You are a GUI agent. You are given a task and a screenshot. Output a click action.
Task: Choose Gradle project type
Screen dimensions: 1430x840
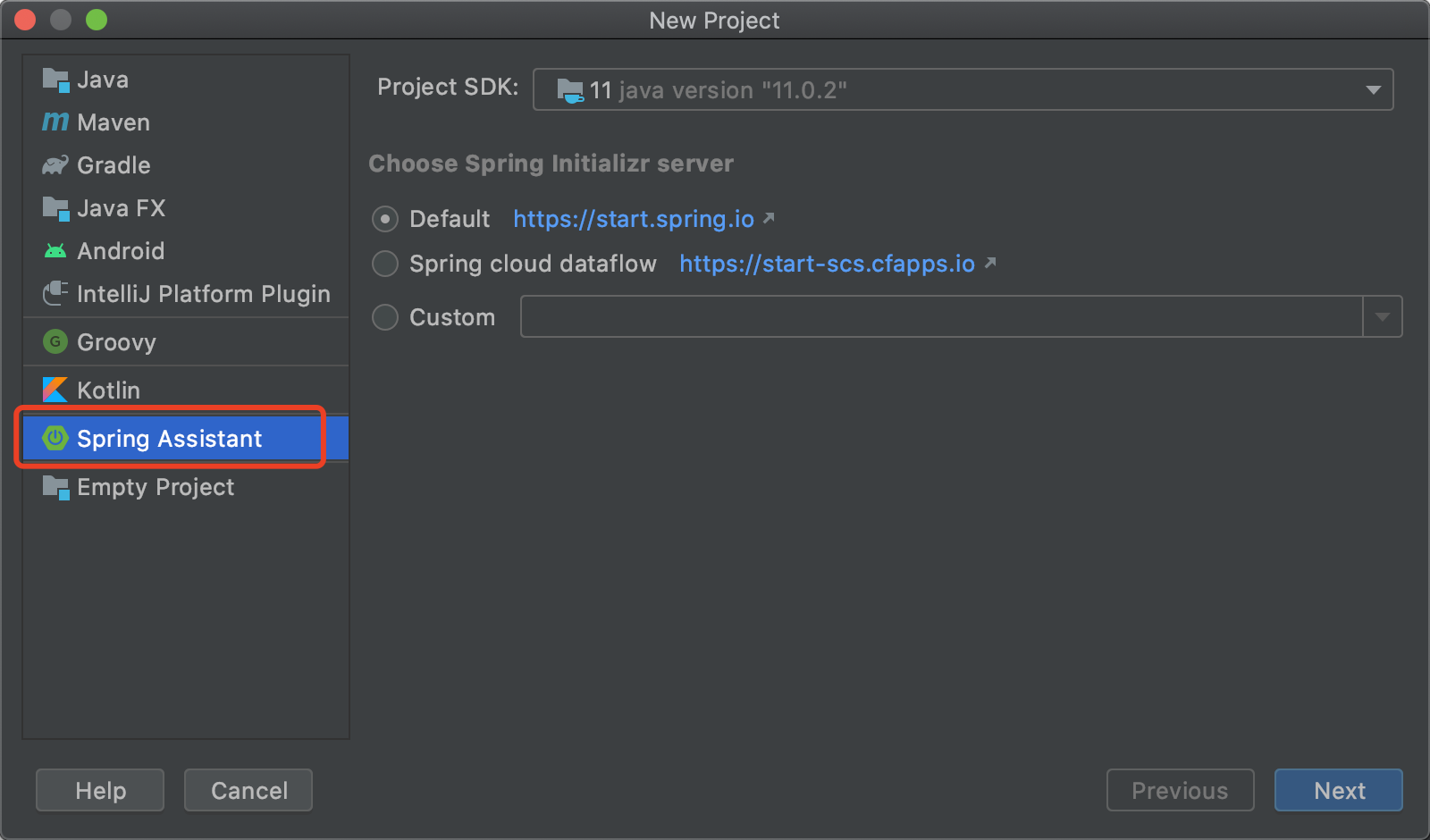point(186,165)
